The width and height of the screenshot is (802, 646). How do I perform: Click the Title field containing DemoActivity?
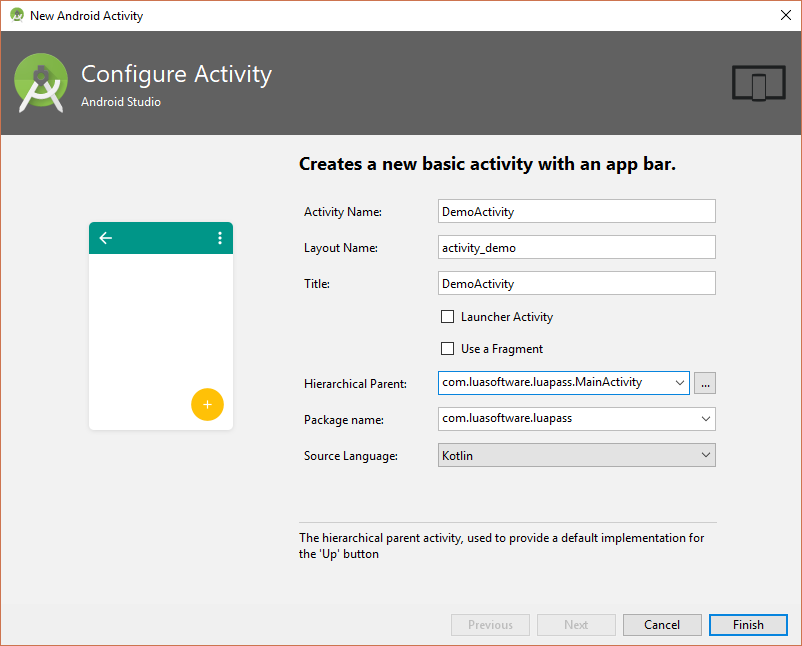[576, 283]
